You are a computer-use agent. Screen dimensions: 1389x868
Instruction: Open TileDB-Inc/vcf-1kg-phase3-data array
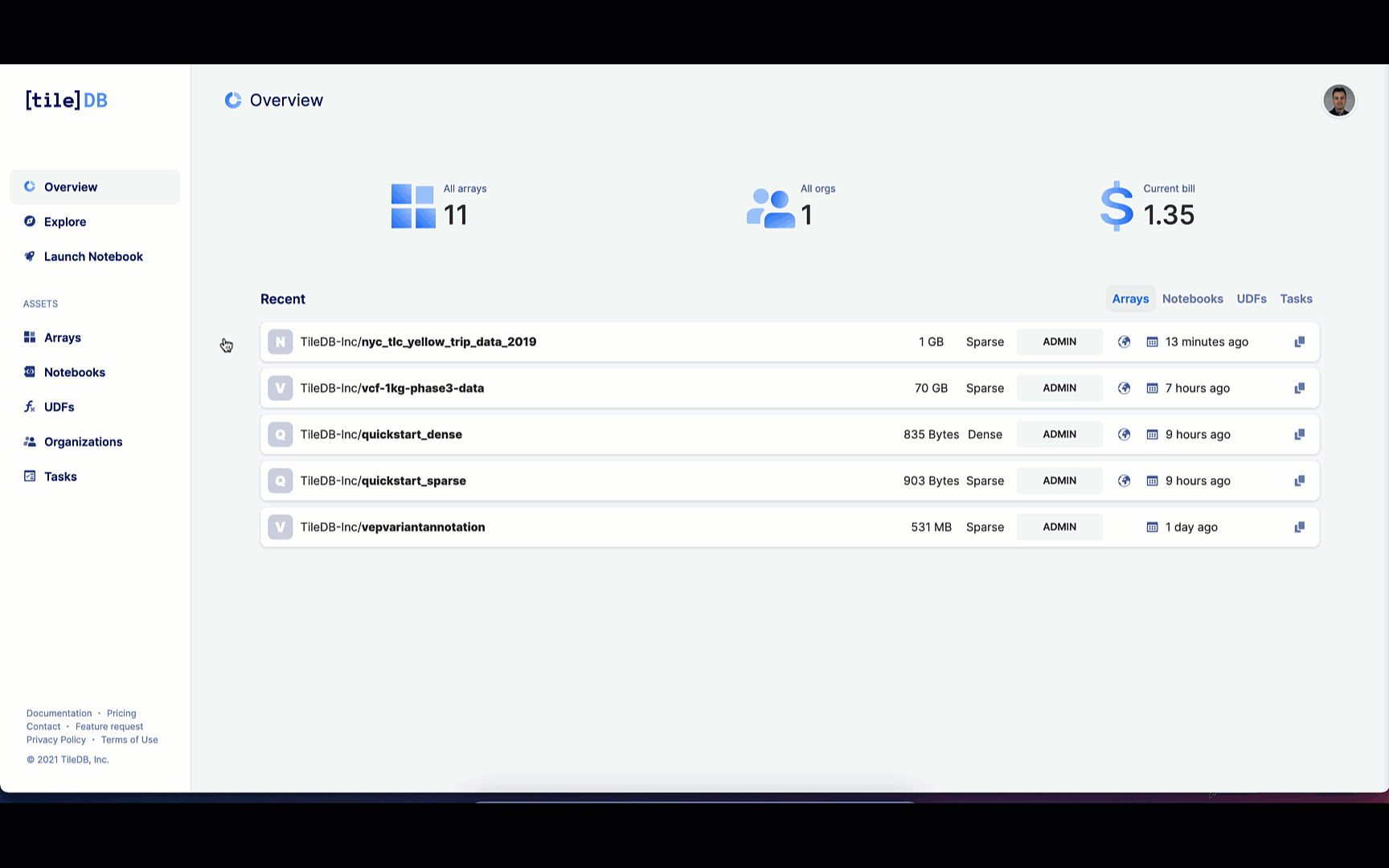coord(789,388)
